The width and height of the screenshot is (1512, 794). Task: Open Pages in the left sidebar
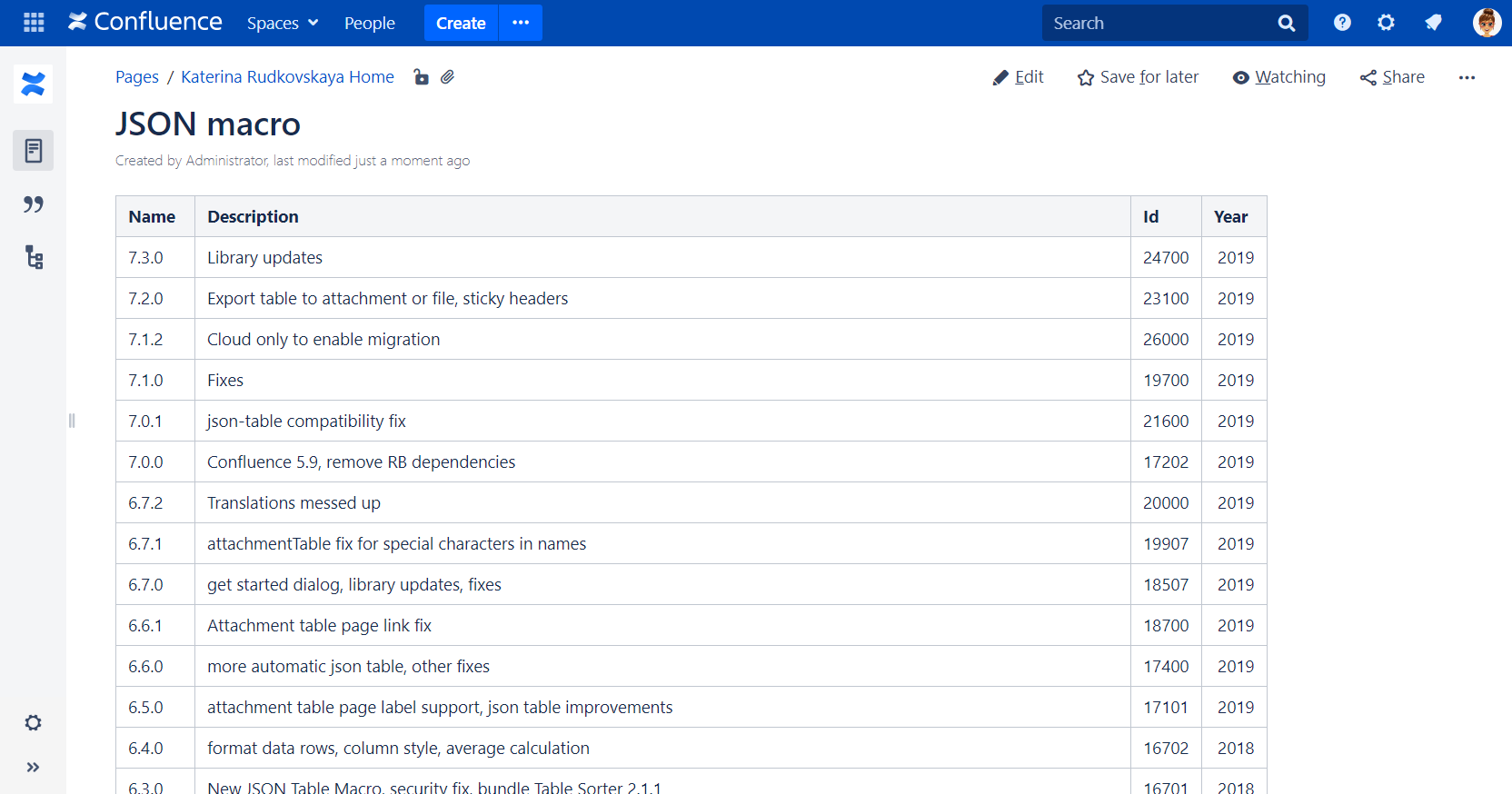[34, 151]
